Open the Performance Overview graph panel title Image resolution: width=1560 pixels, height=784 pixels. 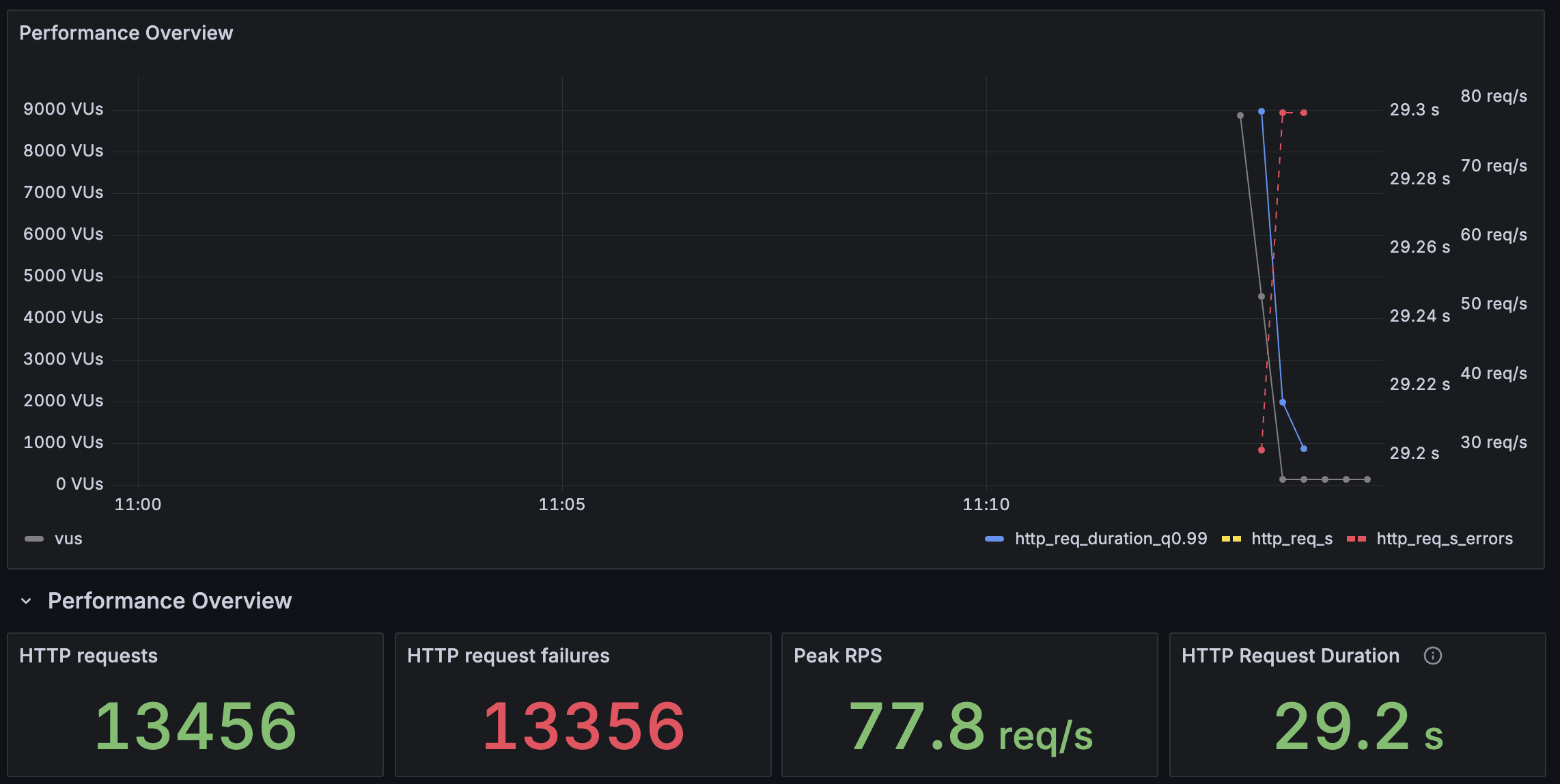coord(126,33)
